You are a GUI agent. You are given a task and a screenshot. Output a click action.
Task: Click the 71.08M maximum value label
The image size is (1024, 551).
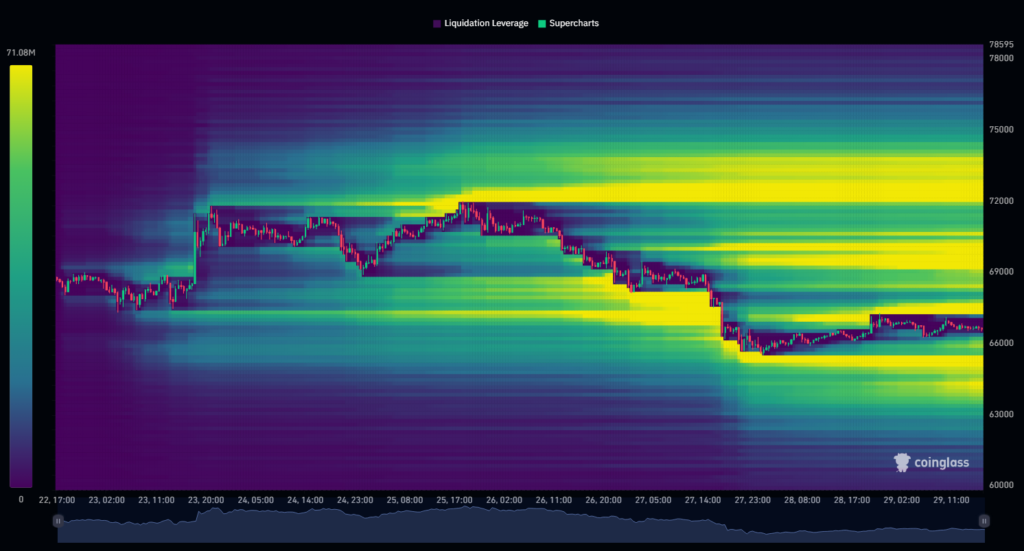tap(21, 52)
